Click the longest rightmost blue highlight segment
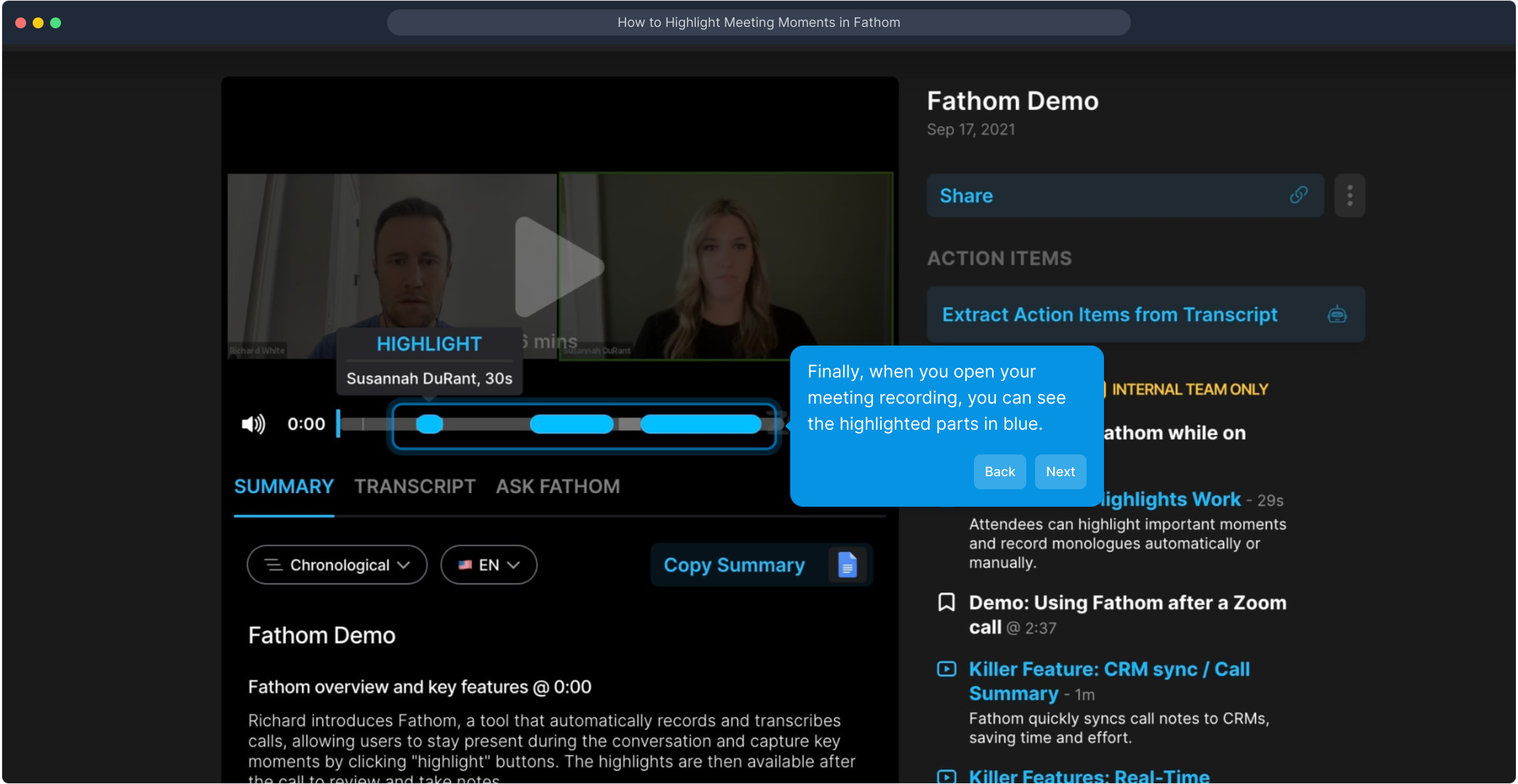 701,424
